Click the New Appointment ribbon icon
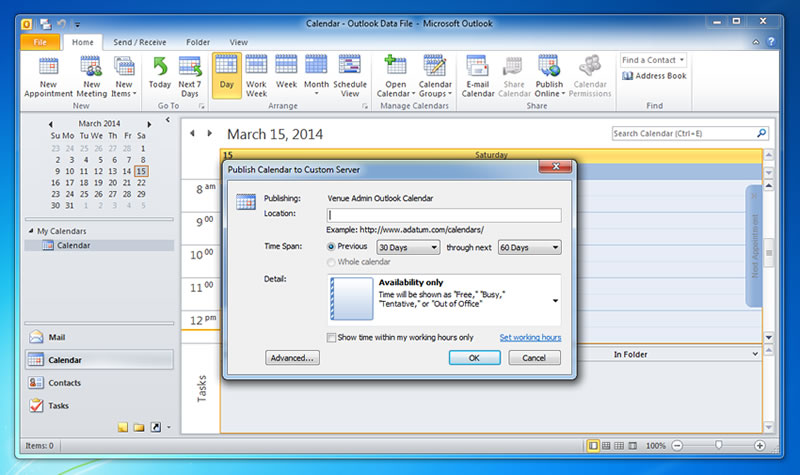This screenshot has height=475, width=800. 48,68
